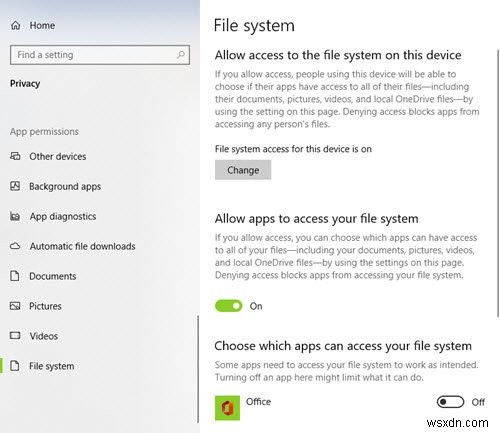Click the File system page title
Image resolution: width=500 pixels, height=433 pixels.
(x=254, y=25)
